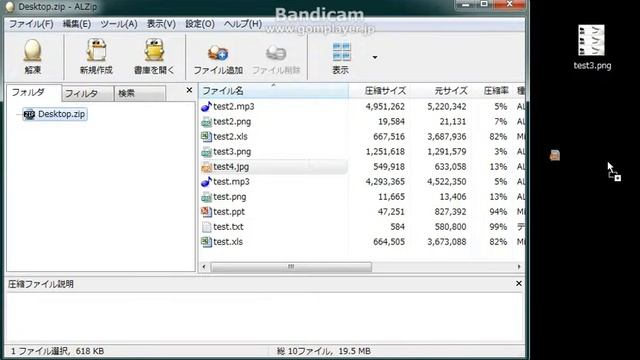Select the file name test2.png
This screenshot has height=360, width=640.
pos(232,122)
